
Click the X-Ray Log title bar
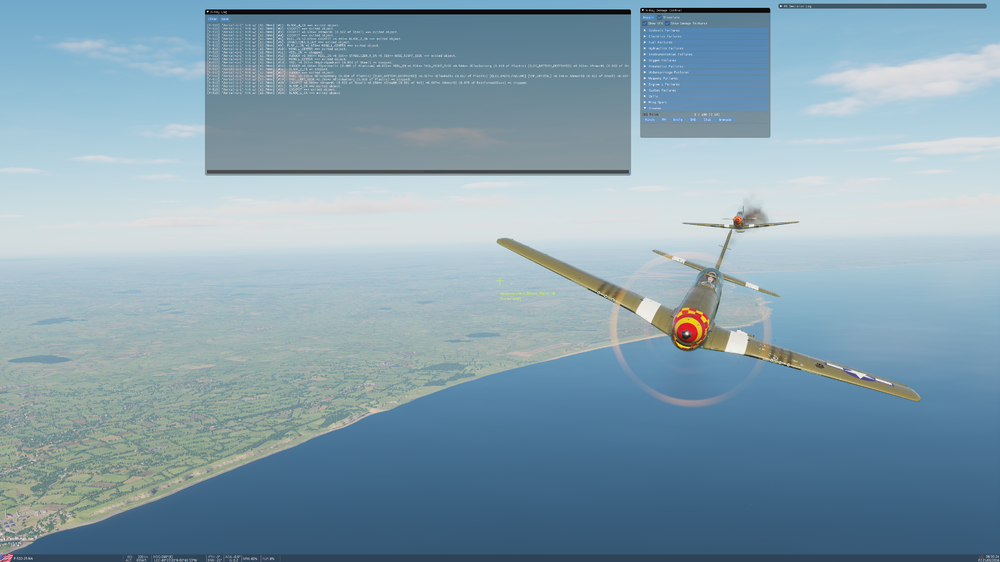[418, 11]
